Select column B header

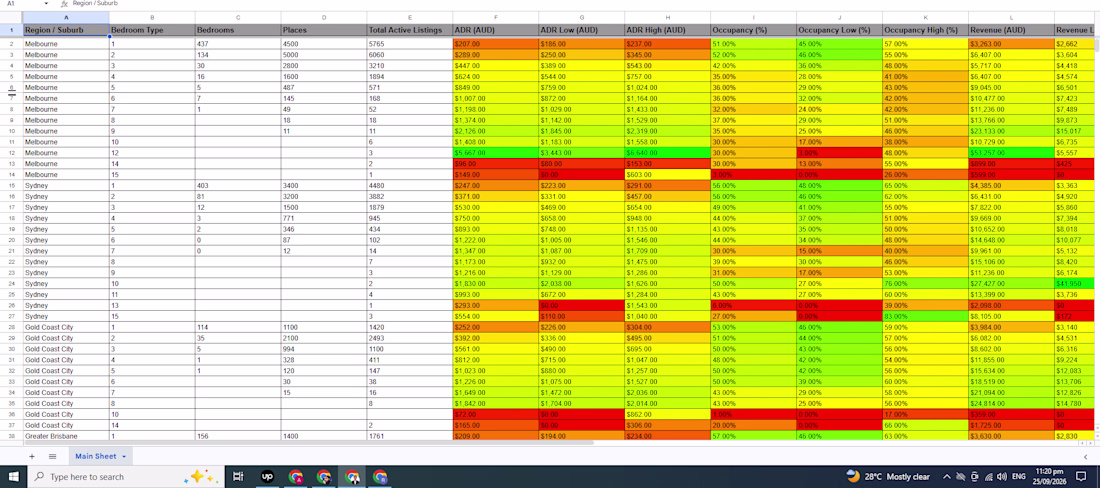[x=152, y=17]
